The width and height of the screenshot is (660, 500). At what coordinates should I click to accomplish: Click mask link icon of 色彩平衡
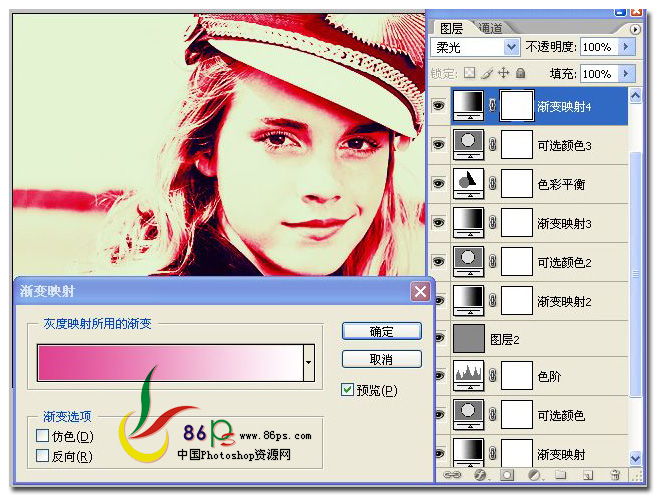492,184
